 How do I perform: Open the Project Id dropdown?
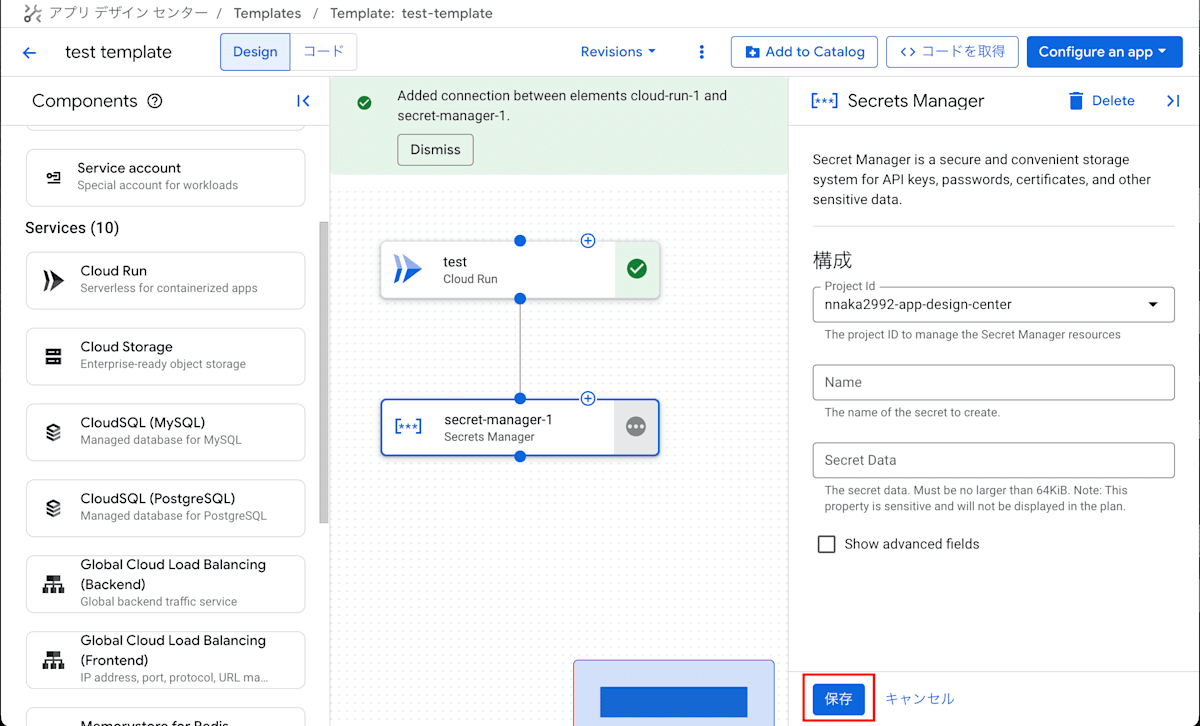993,304
